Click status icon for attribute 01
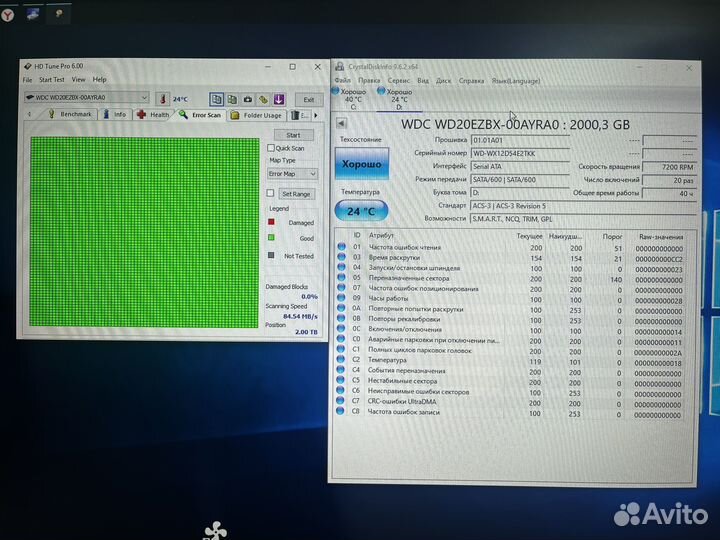Screen dimensions: 720x540 pos(342,247)
